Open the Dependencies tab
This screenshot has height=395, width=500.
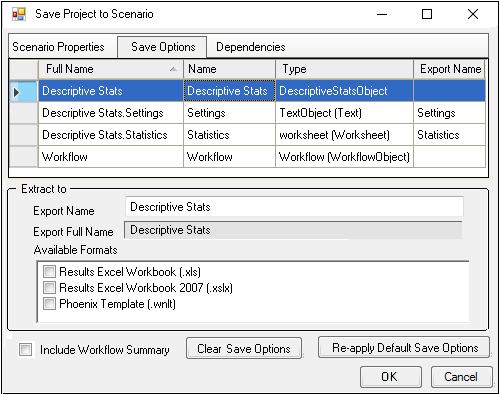pos(250,47)
